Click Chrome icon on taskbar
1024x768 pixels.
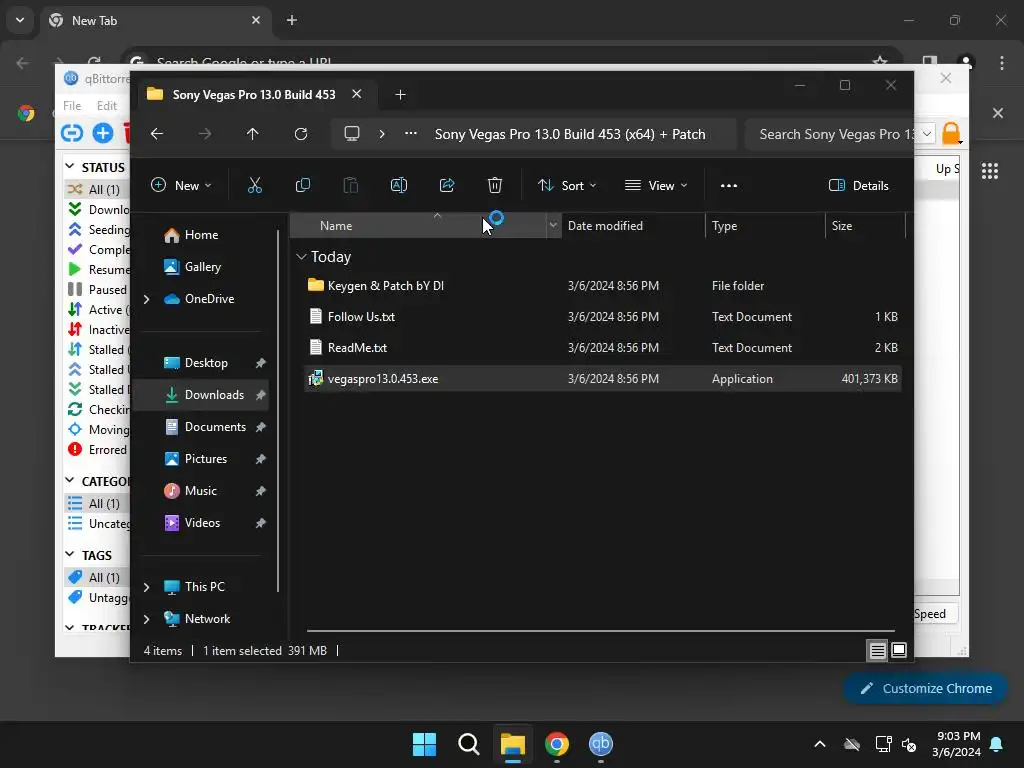click(557, 744)
